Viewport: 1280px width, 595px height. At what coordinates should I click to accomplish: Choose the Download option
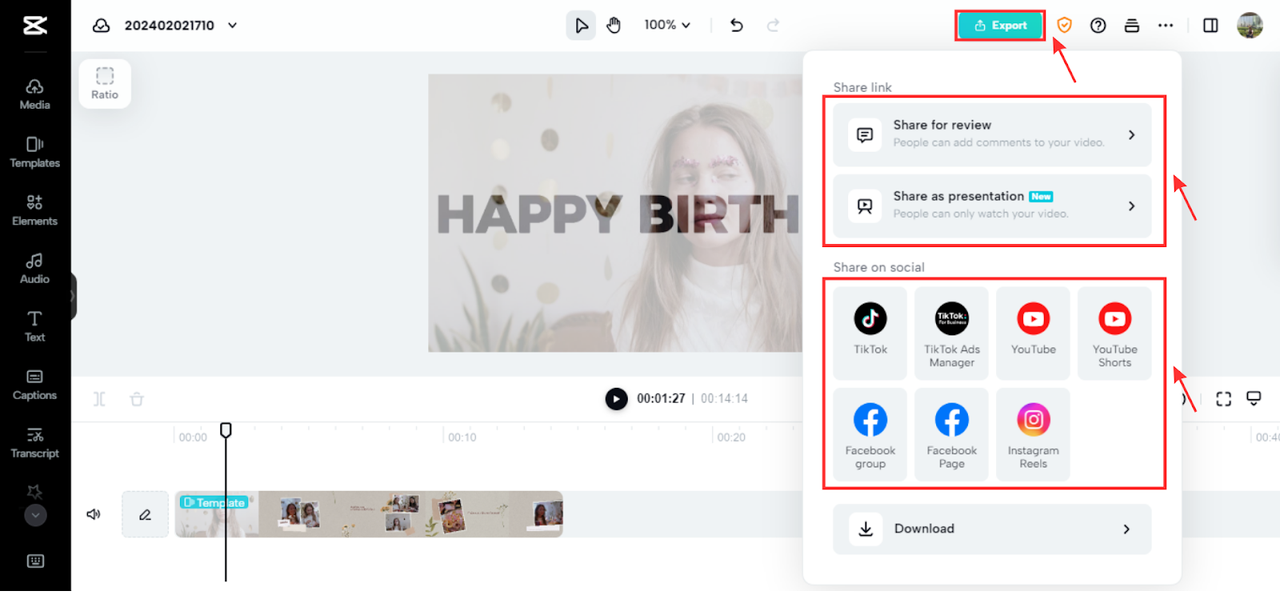[x=992, y=529]
